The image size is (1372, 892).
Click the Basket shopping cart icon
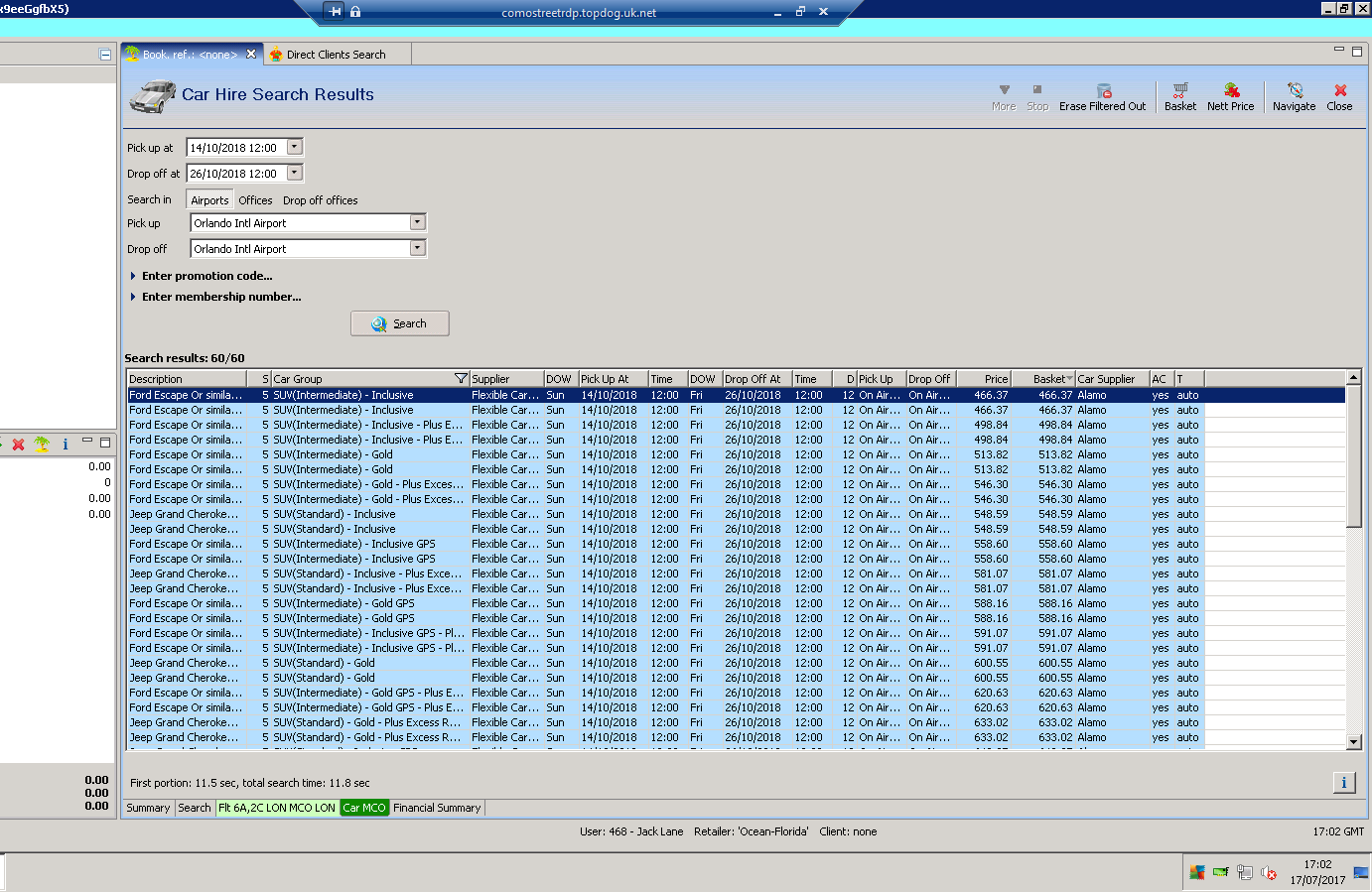[1179, 90]
